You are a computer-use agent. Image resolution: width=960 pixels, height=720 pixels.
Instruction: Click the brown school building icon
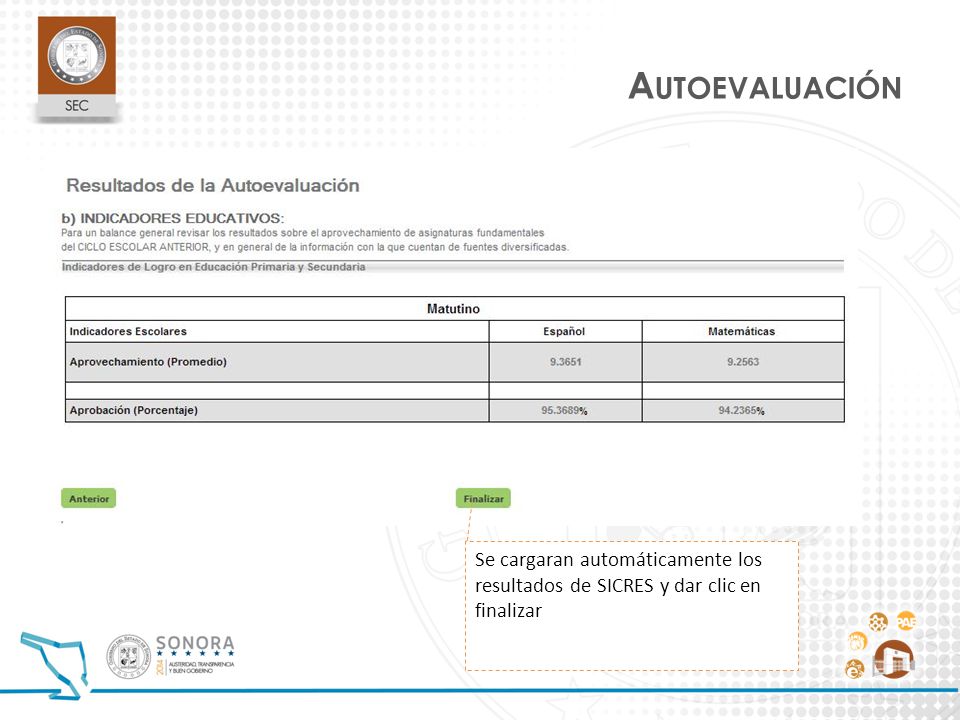point(894,659)
